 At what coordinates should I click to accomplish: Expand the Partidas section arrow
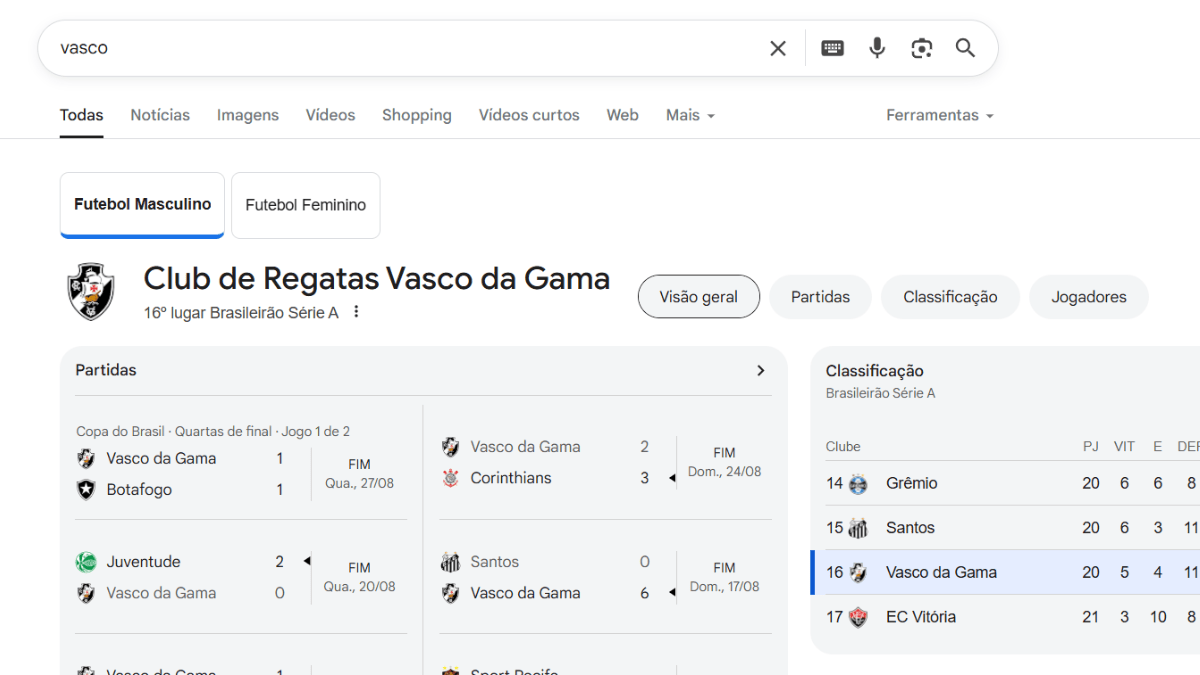pos(760,370)
